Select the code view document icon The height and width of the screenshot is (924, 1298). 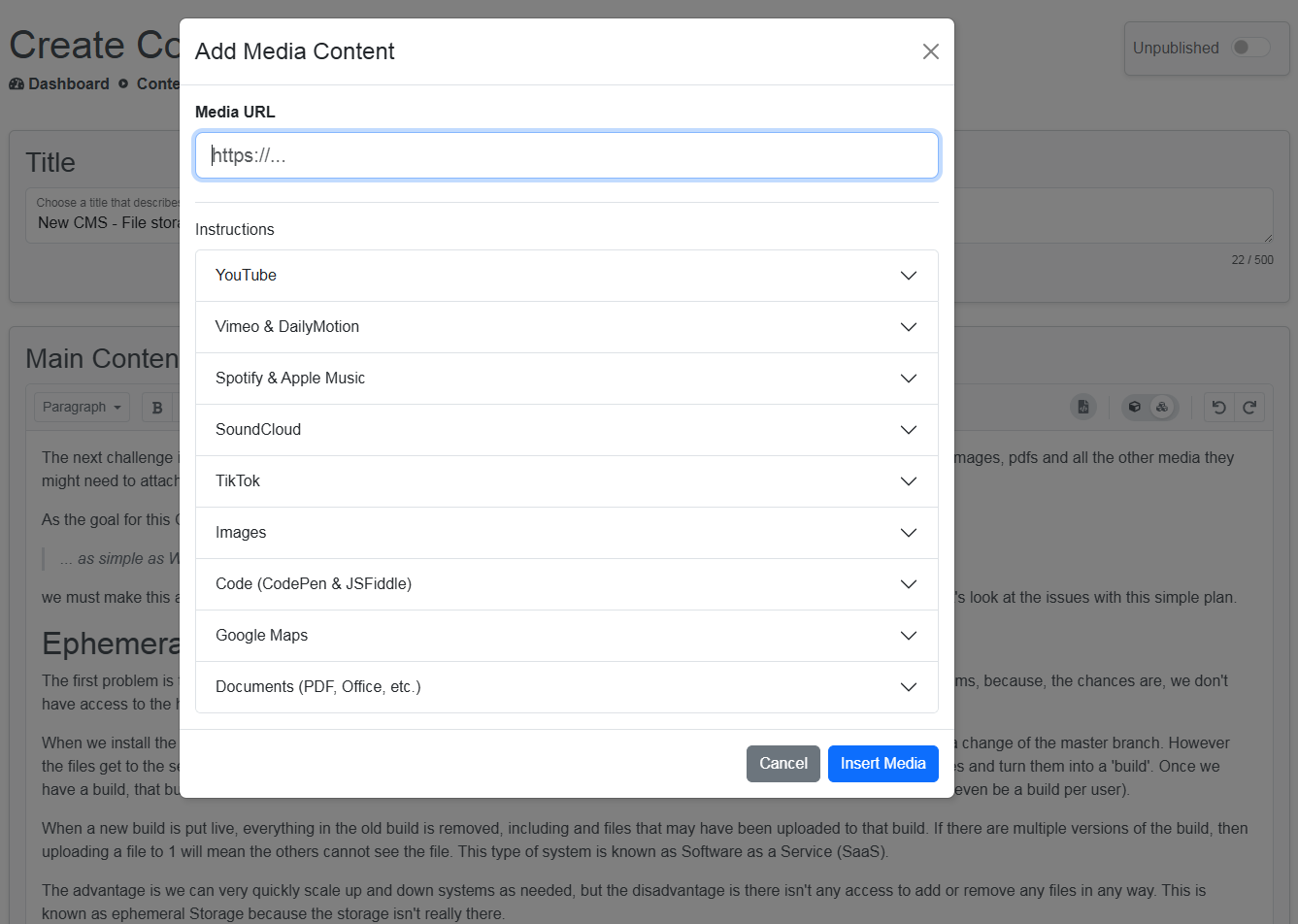(1082, 407)
